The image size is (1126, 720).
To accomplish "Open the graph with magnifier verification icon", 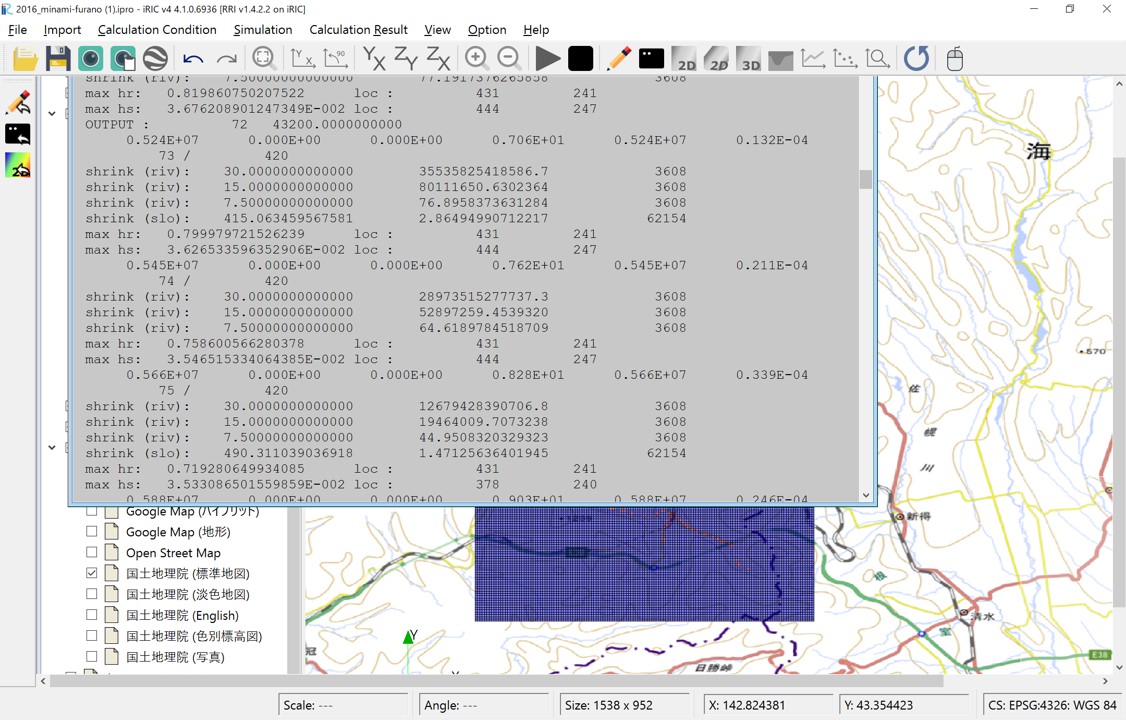I will 878,58.
